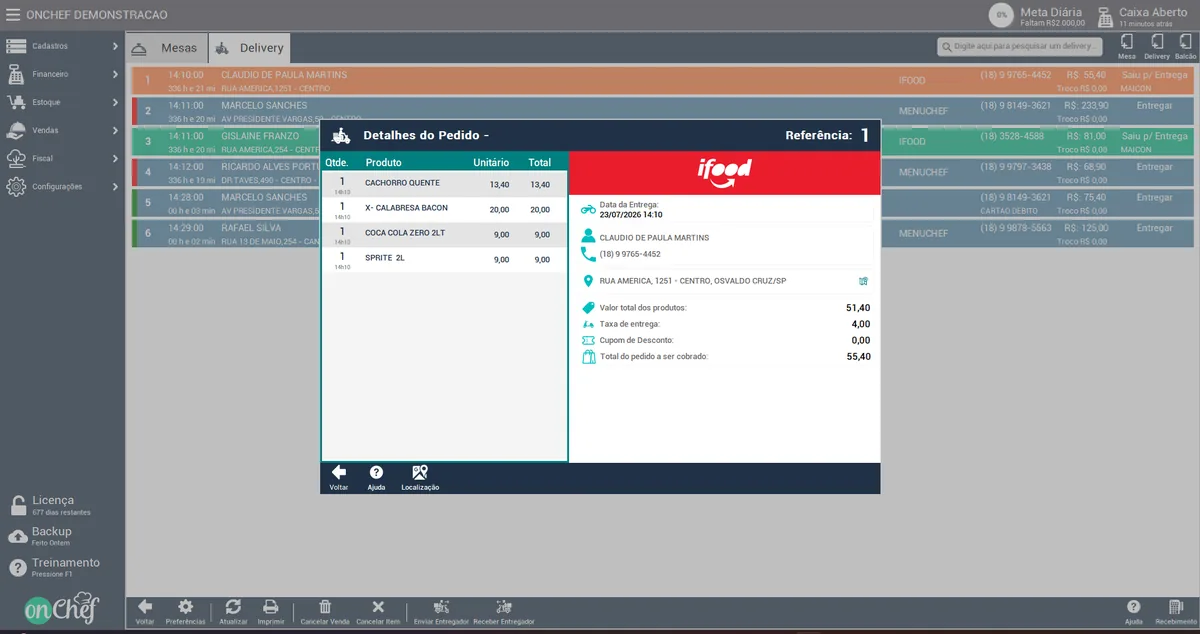1200x634 pixels.
Task: Select order 1 CLAUDIO DE PAULA MARTINS row
Action: [x=664, y=81]
